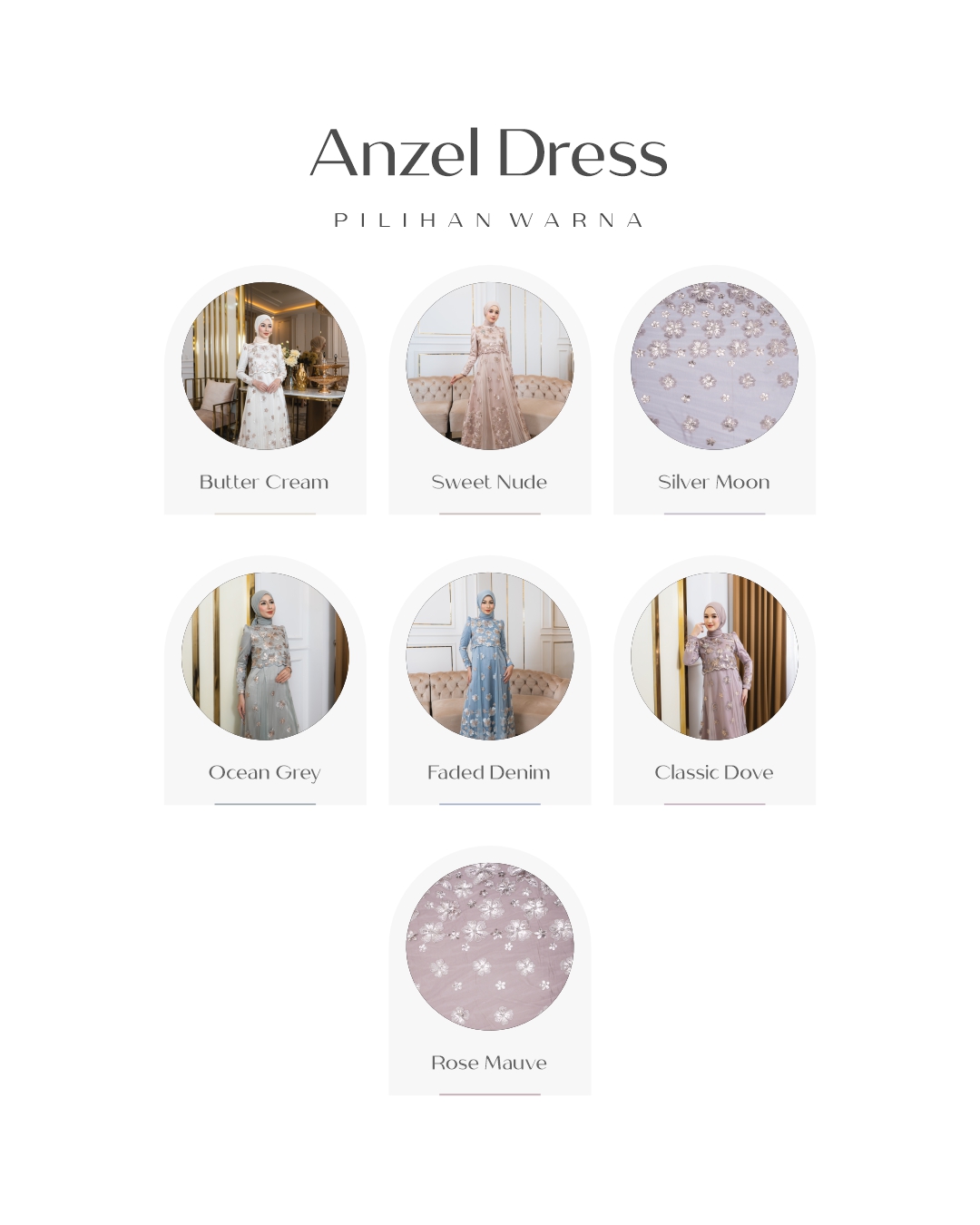This screenshot has width=980, height=1225.
Task: Open the Faded Denim dress photo
Action: click(x=490, y=656)
